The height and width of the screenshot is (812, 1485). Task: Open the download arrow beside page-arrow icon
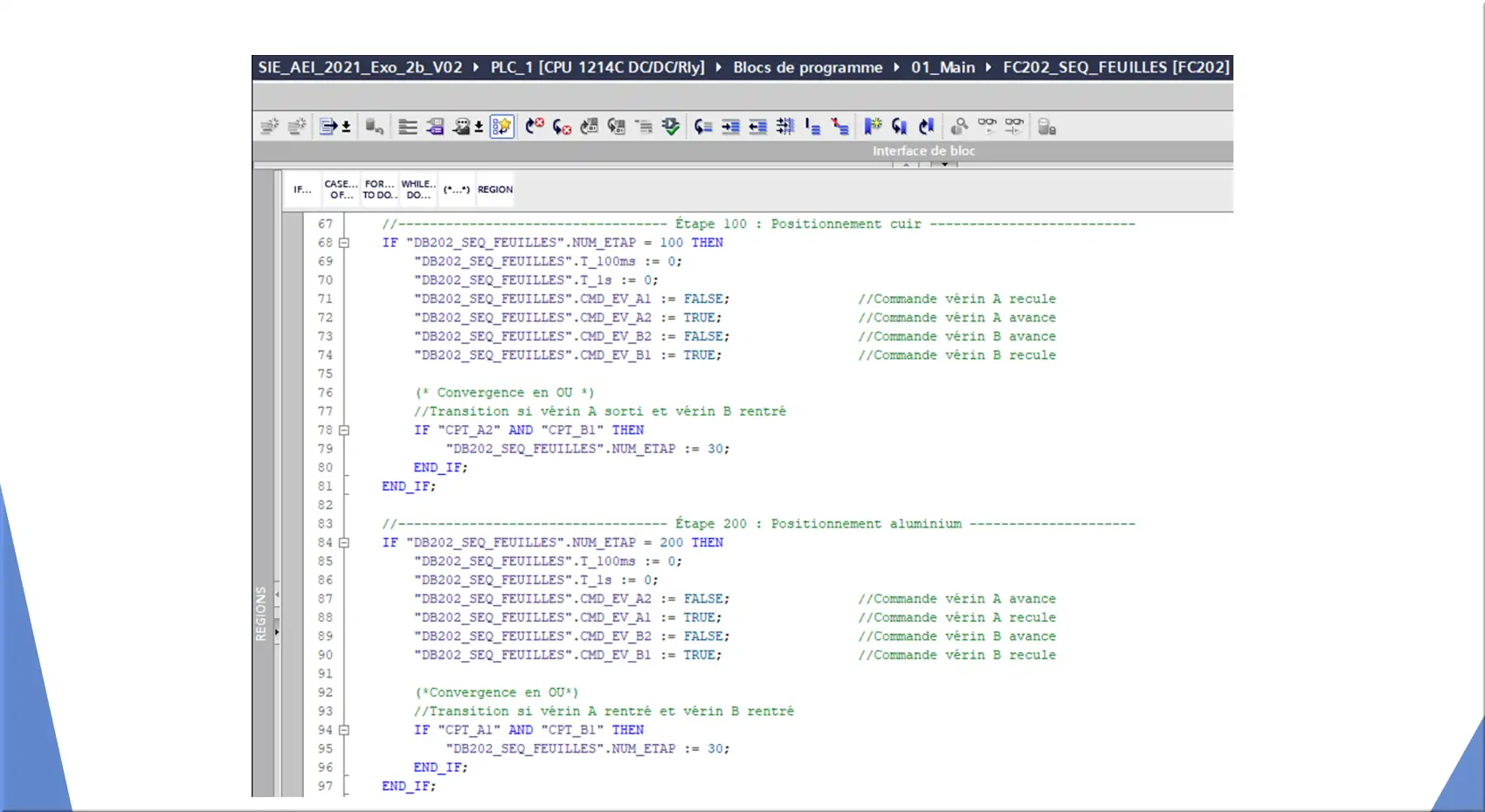pos(346,127)
